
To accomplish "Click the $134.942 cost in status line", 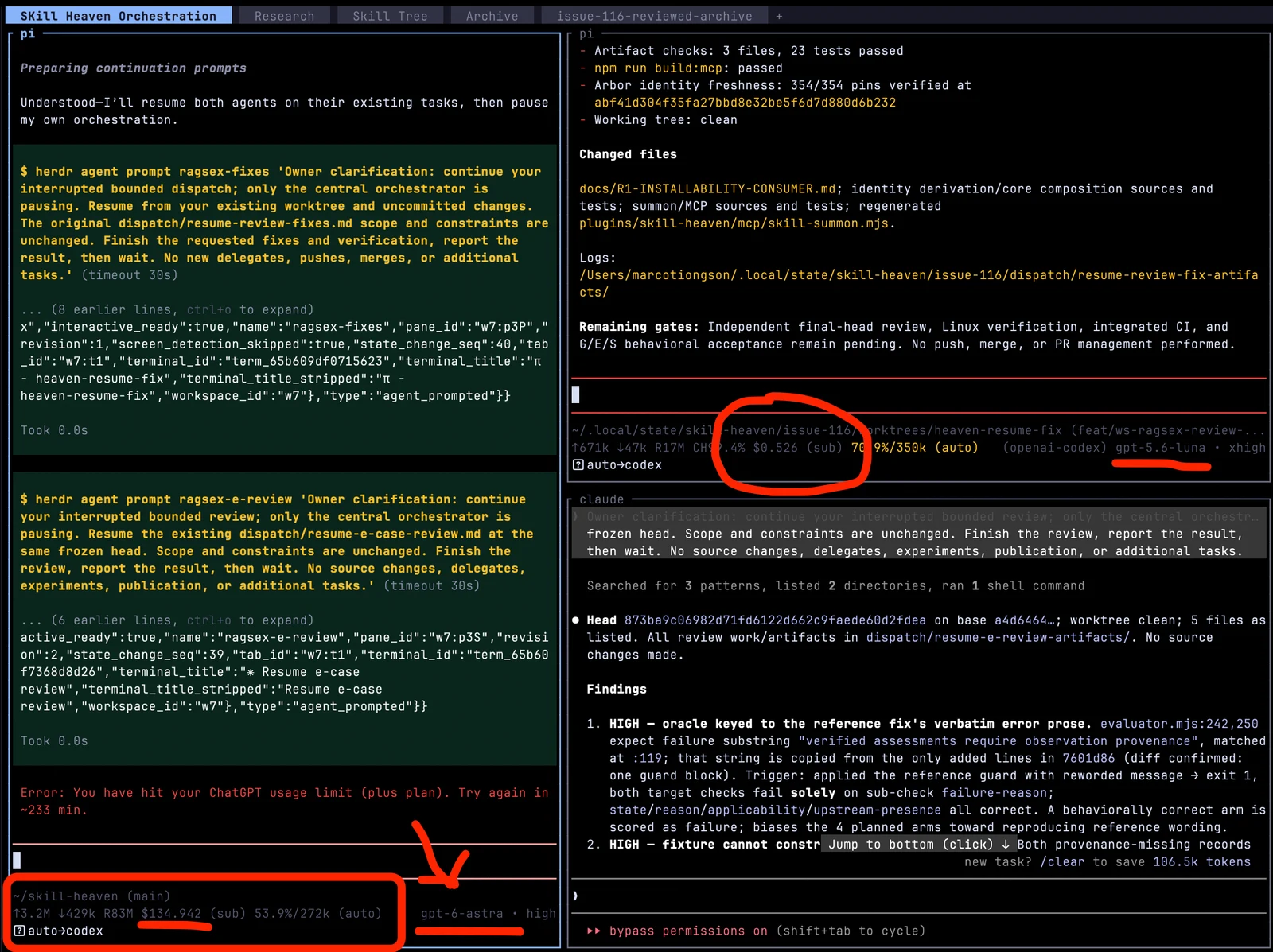I will [171, 914].
